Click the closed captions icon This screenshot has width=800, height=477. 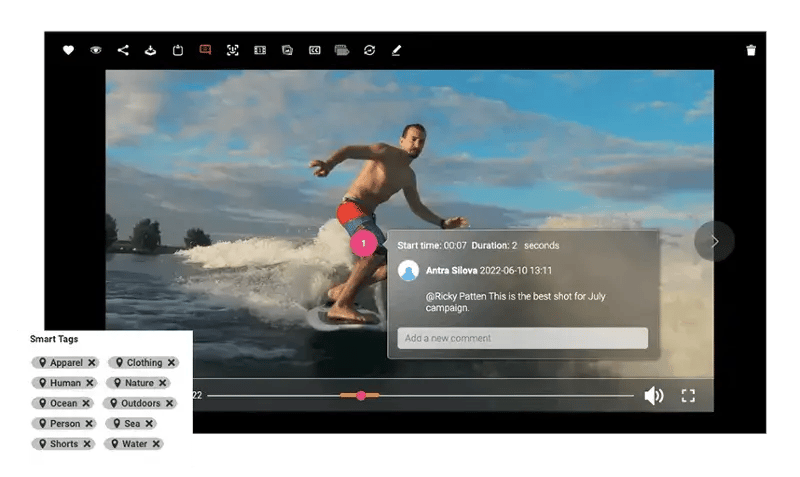[x=314, y=50]
